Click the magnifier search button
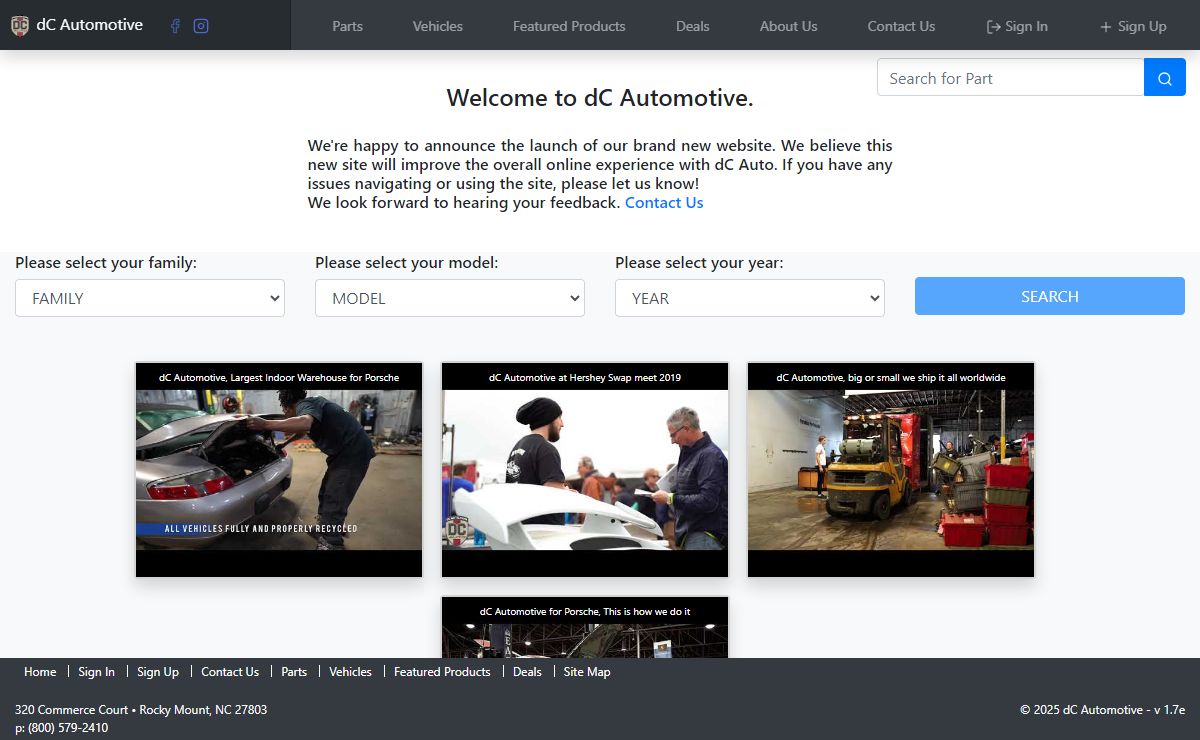The image size is (1200, 740). (x=1164, y=78)
